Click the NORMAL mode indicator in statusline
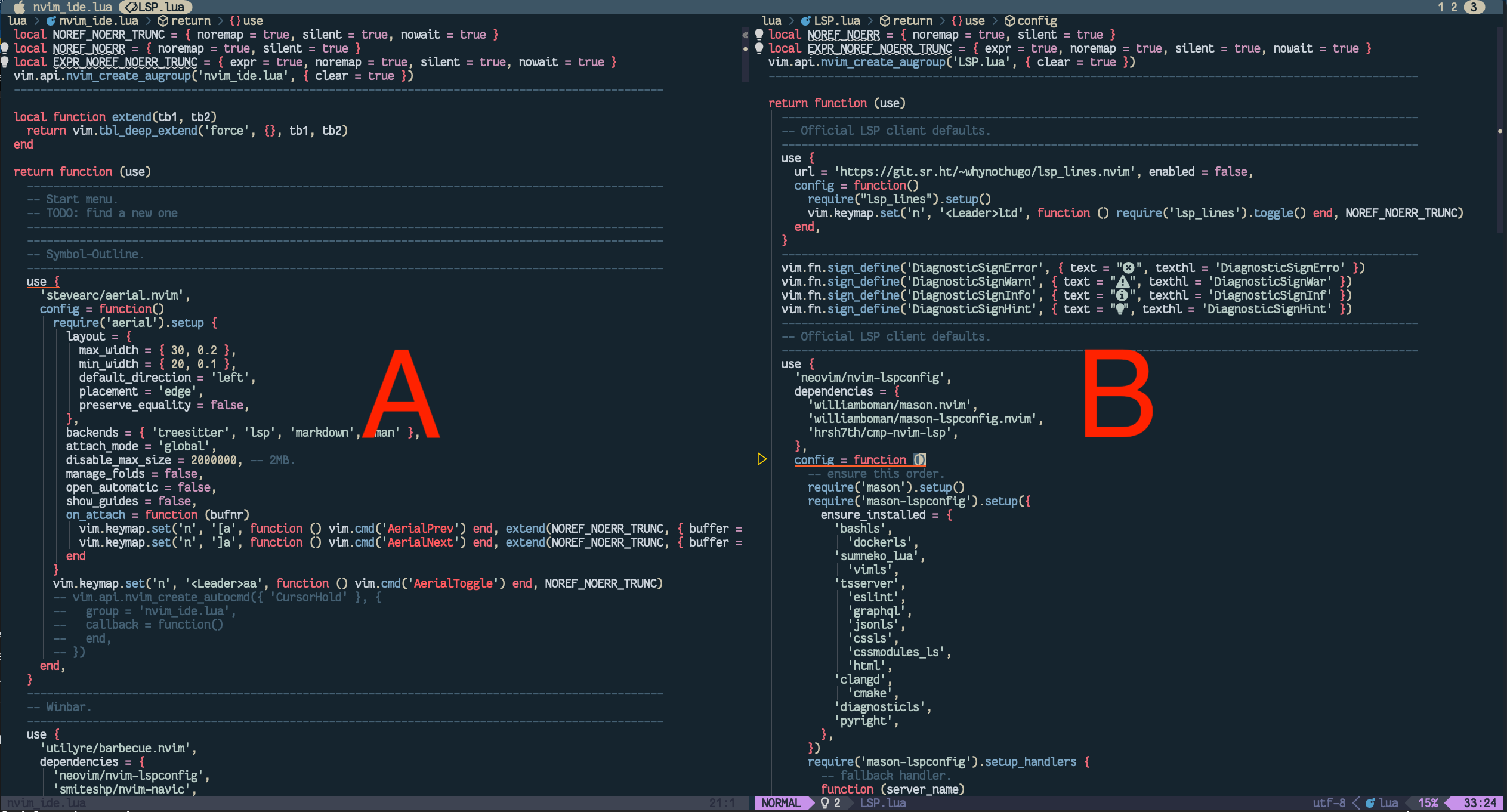Screen dimensions: 1507x812 [x=781, y=803]
